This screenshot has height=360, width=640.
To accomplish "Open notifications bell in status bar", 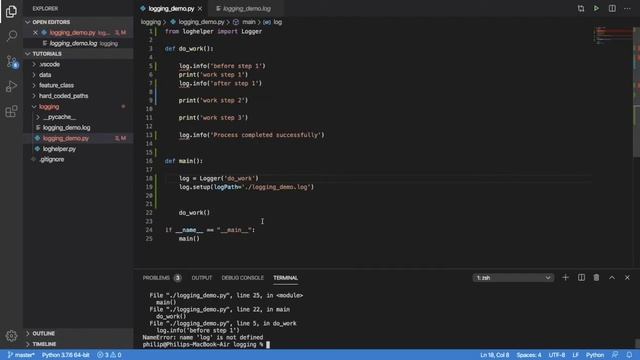I will tap(629, 355).
